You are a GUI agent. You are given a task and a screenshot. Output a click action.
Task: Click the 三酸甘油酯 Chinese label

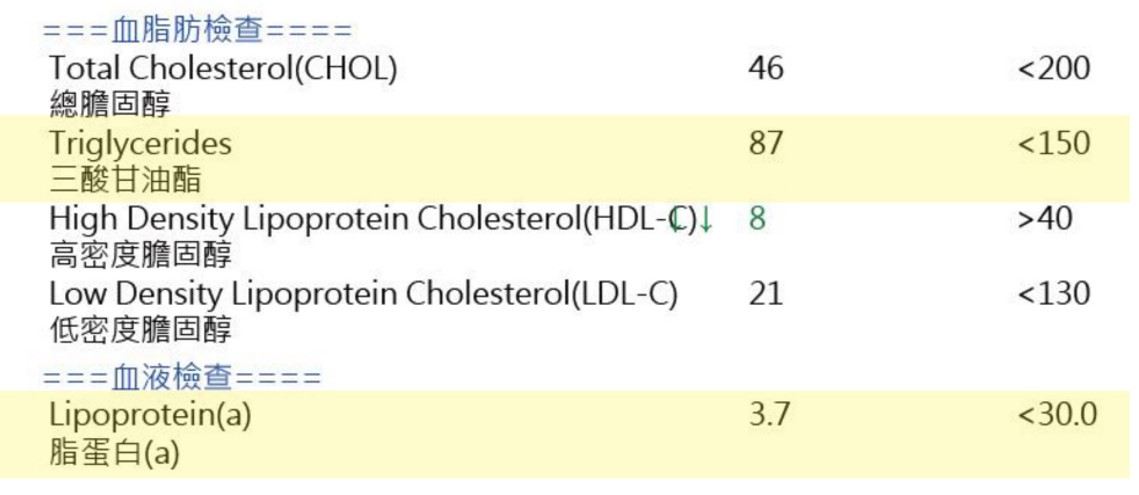pyautogui.click(x=125, y=179)
